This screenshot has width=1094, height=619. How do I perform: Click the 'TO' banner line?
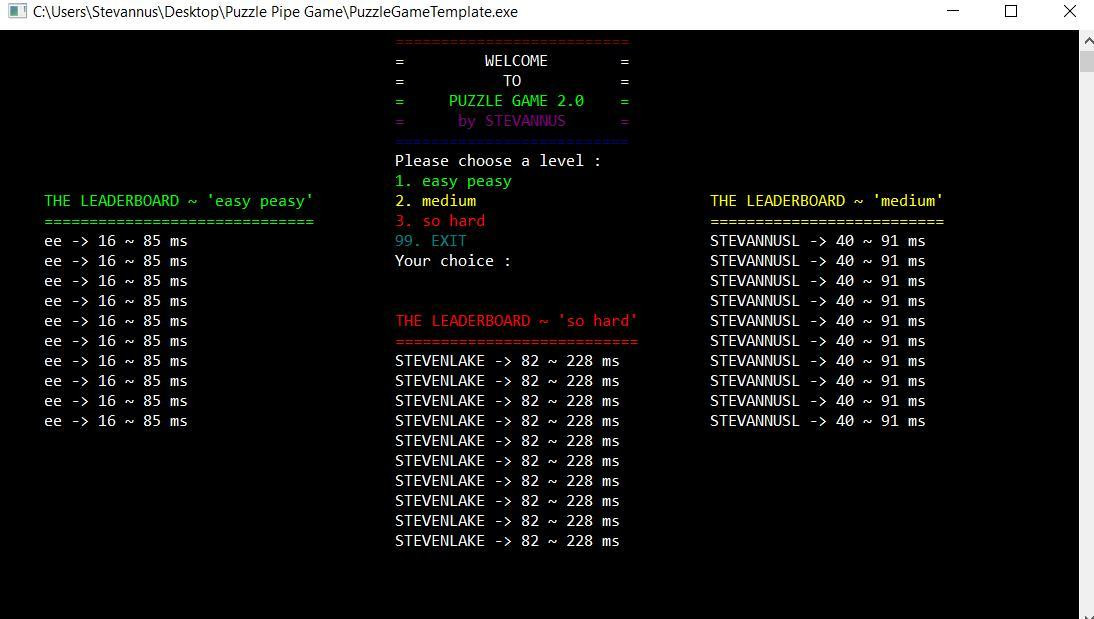[x=512, y=81]
